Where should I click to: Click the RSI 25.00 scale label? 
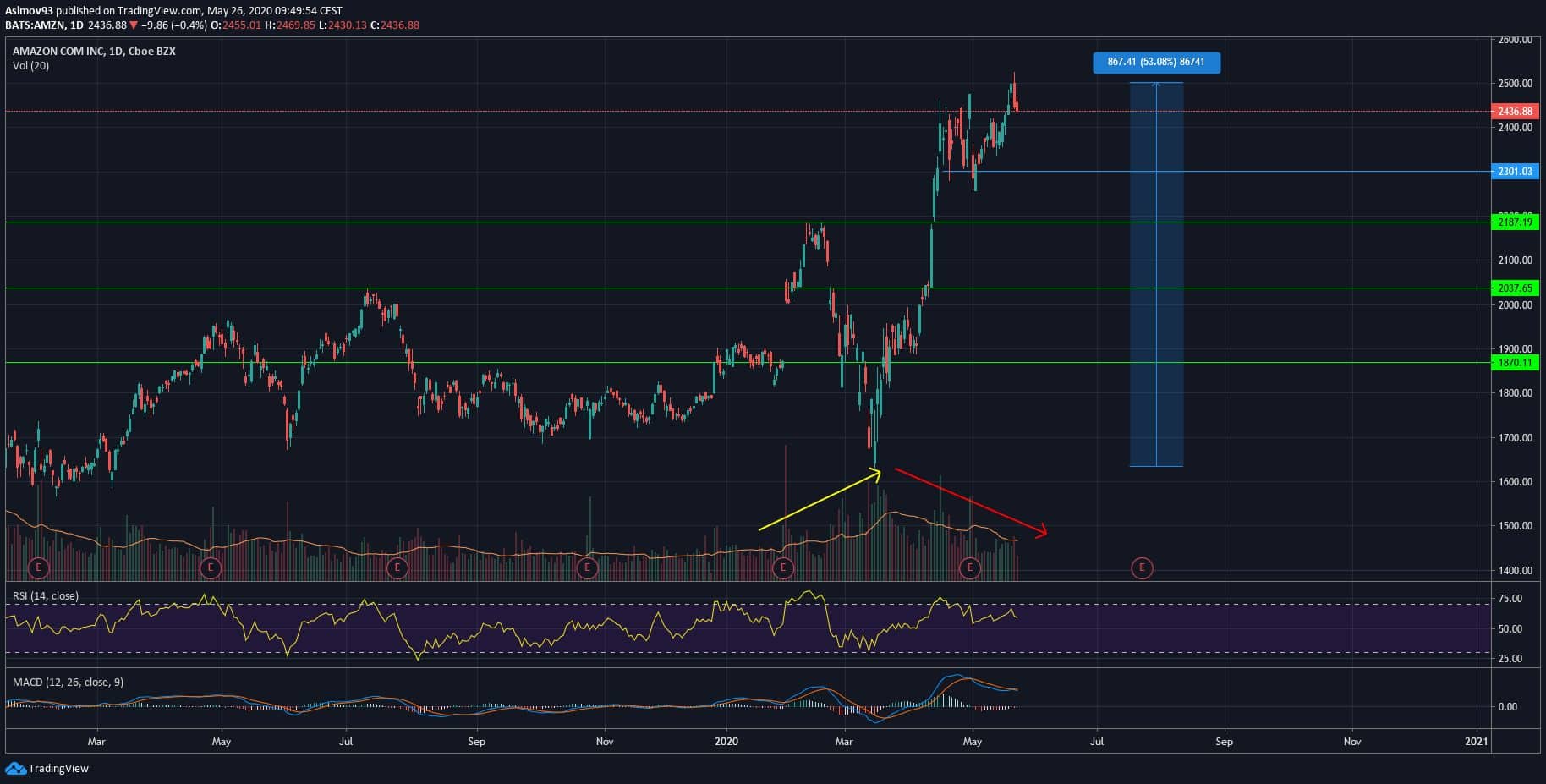(1510, 659)
